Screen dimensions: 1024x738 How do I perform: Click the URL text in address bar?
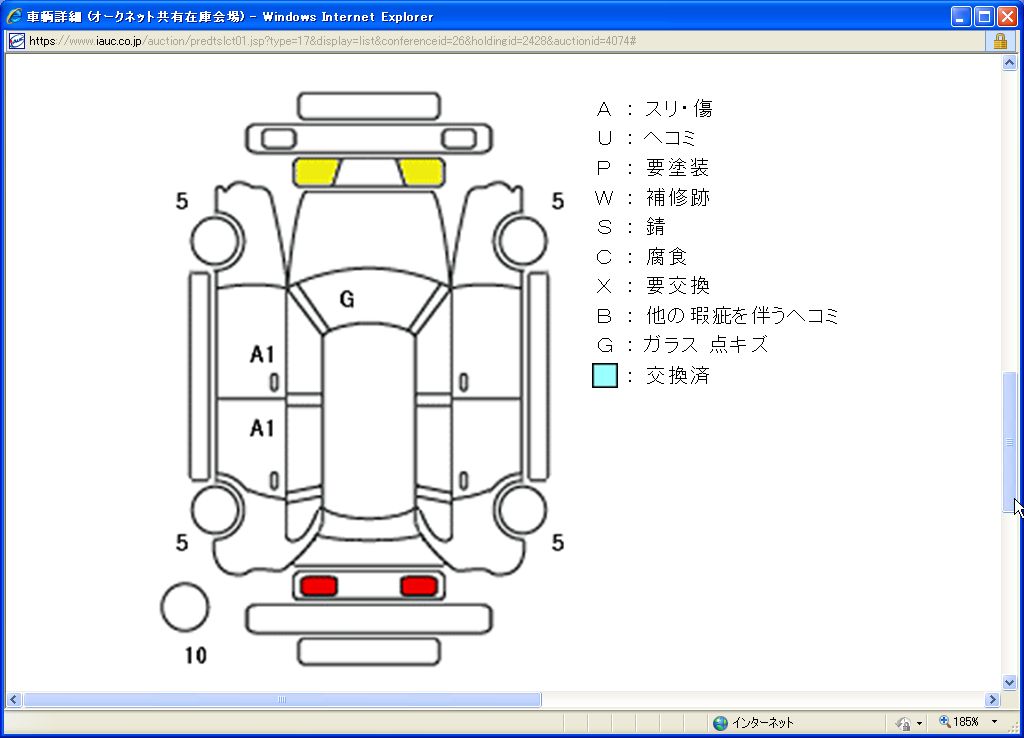(x=330, y=41)
